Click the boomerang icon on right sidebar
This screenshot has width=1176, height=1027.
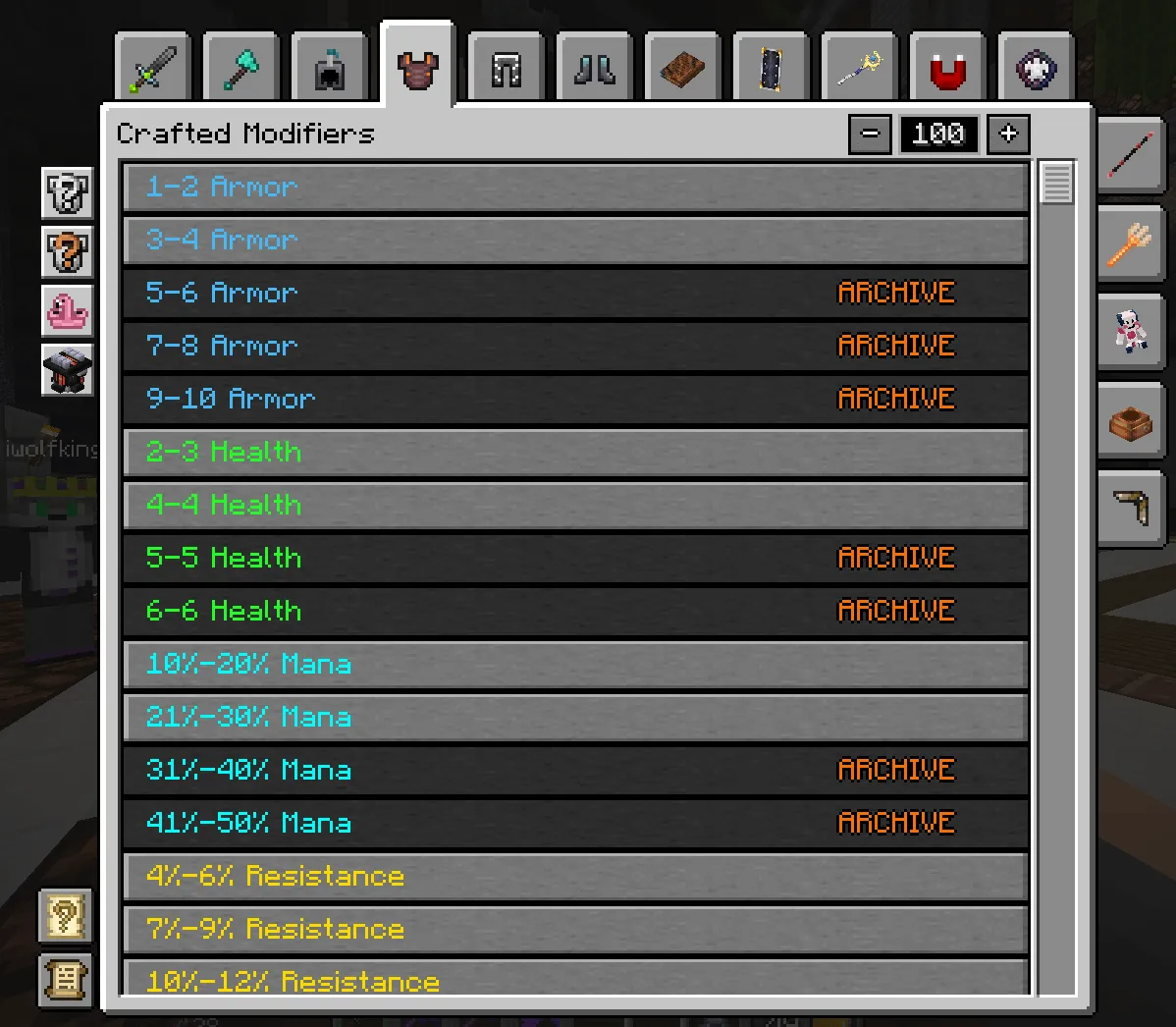tap(1130, 508)
